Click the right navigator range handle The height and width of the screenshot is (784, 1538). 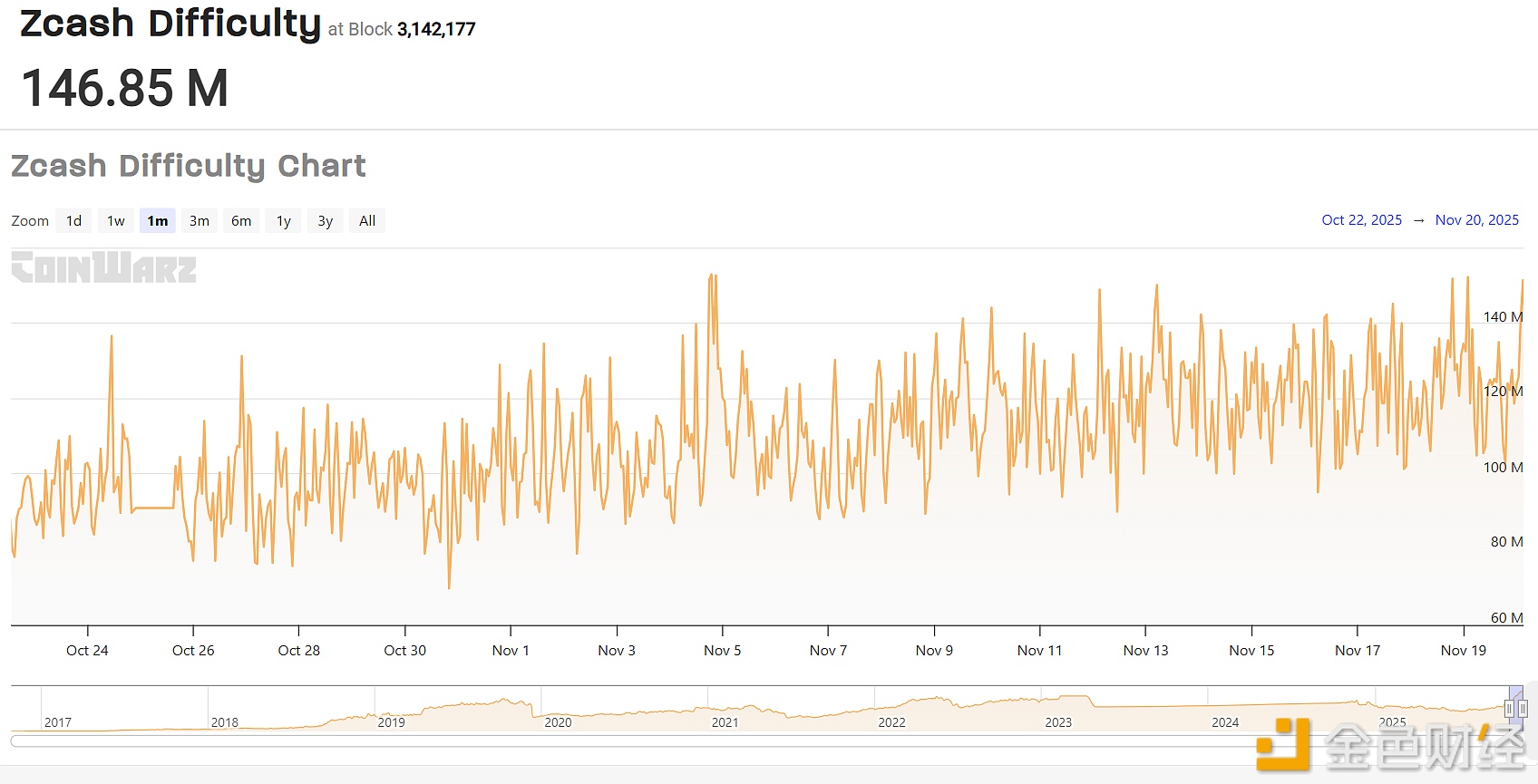pyautogui.click(x=1523, y=709)
